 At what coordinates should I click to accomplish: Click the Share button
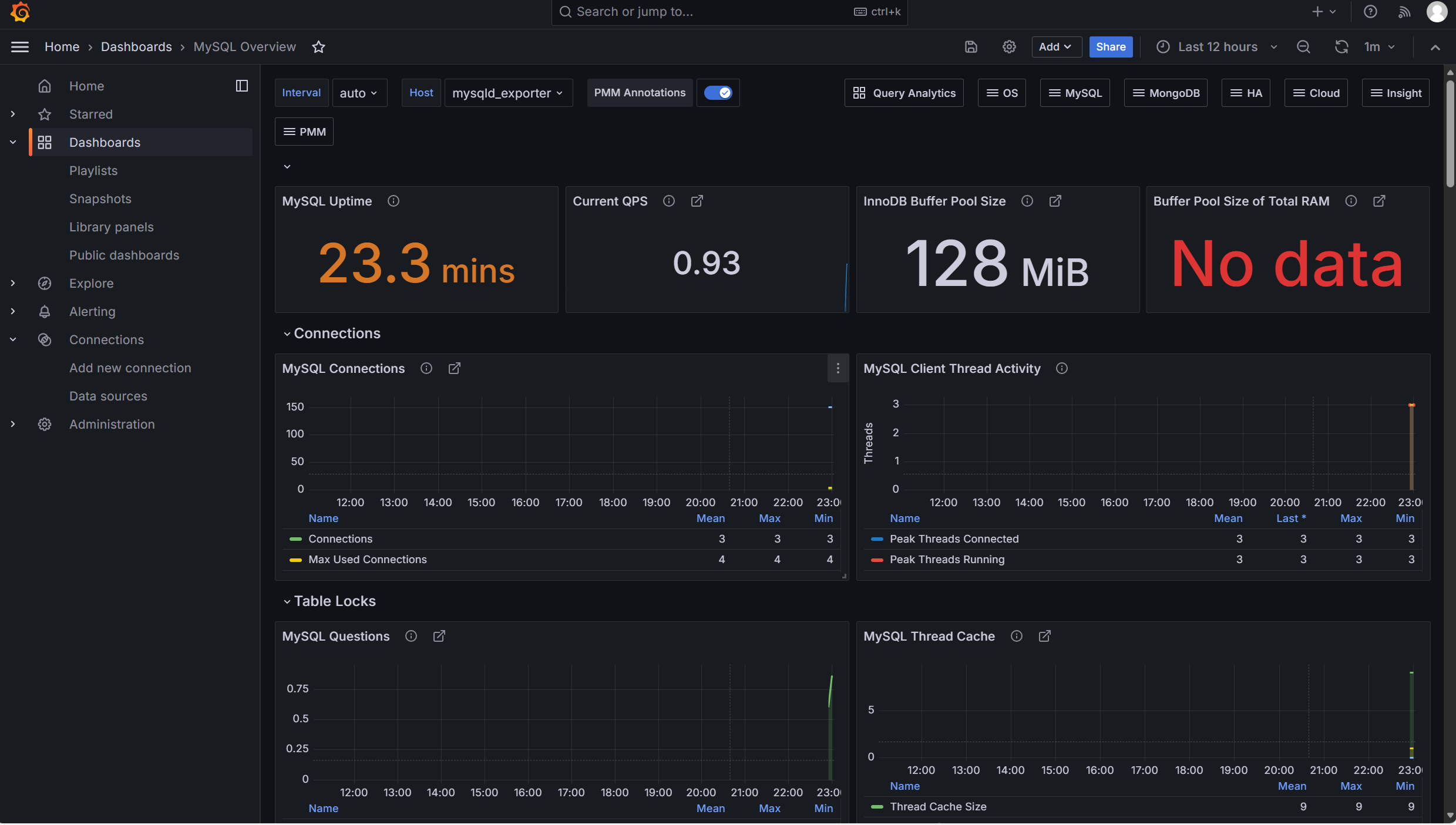[x=1110, y=47]
